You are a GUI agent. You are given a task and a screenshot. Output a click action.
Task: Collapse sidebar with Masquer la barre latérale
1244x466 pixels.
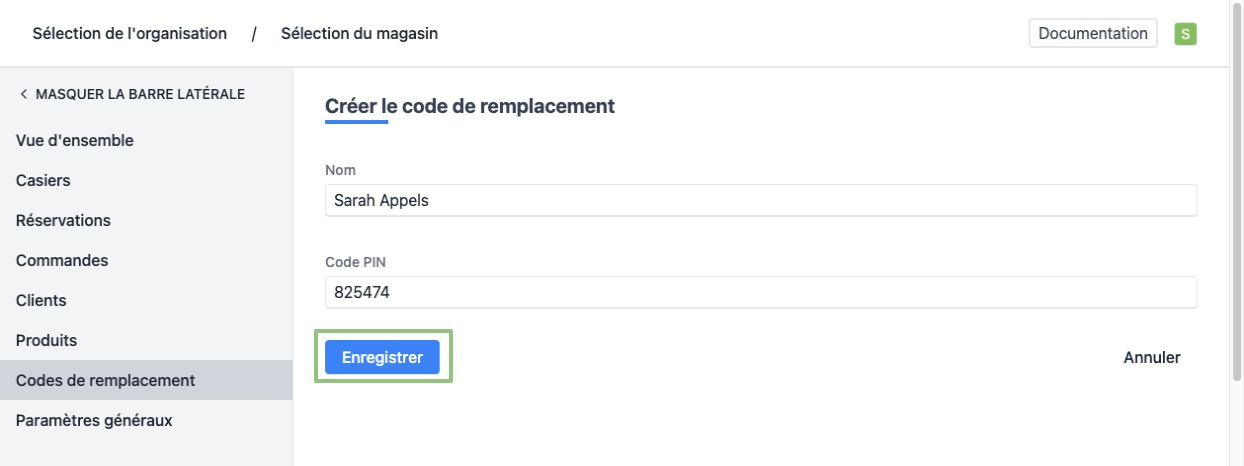tap(131, 94)
